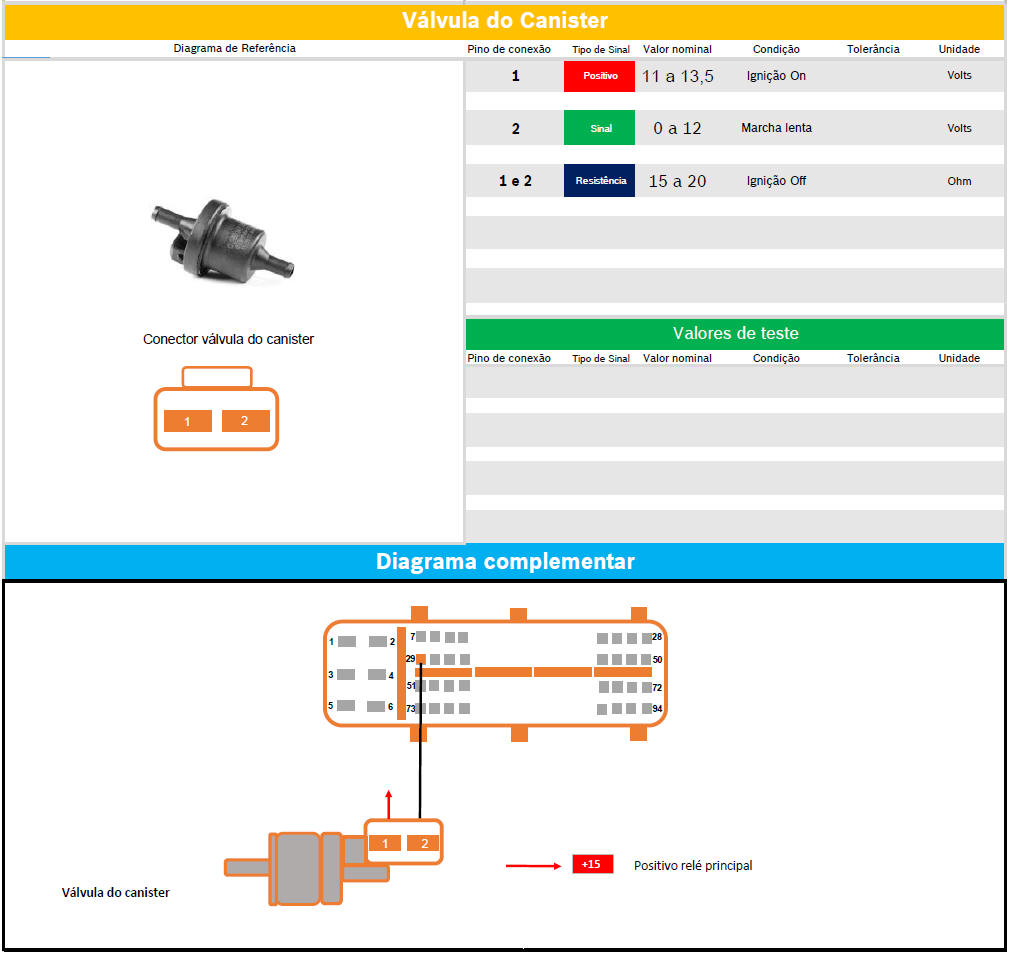This screenshot has height=953, width=1013.
Task: Select pin 2 in the reference connector diagram
Action: point(245,421)
